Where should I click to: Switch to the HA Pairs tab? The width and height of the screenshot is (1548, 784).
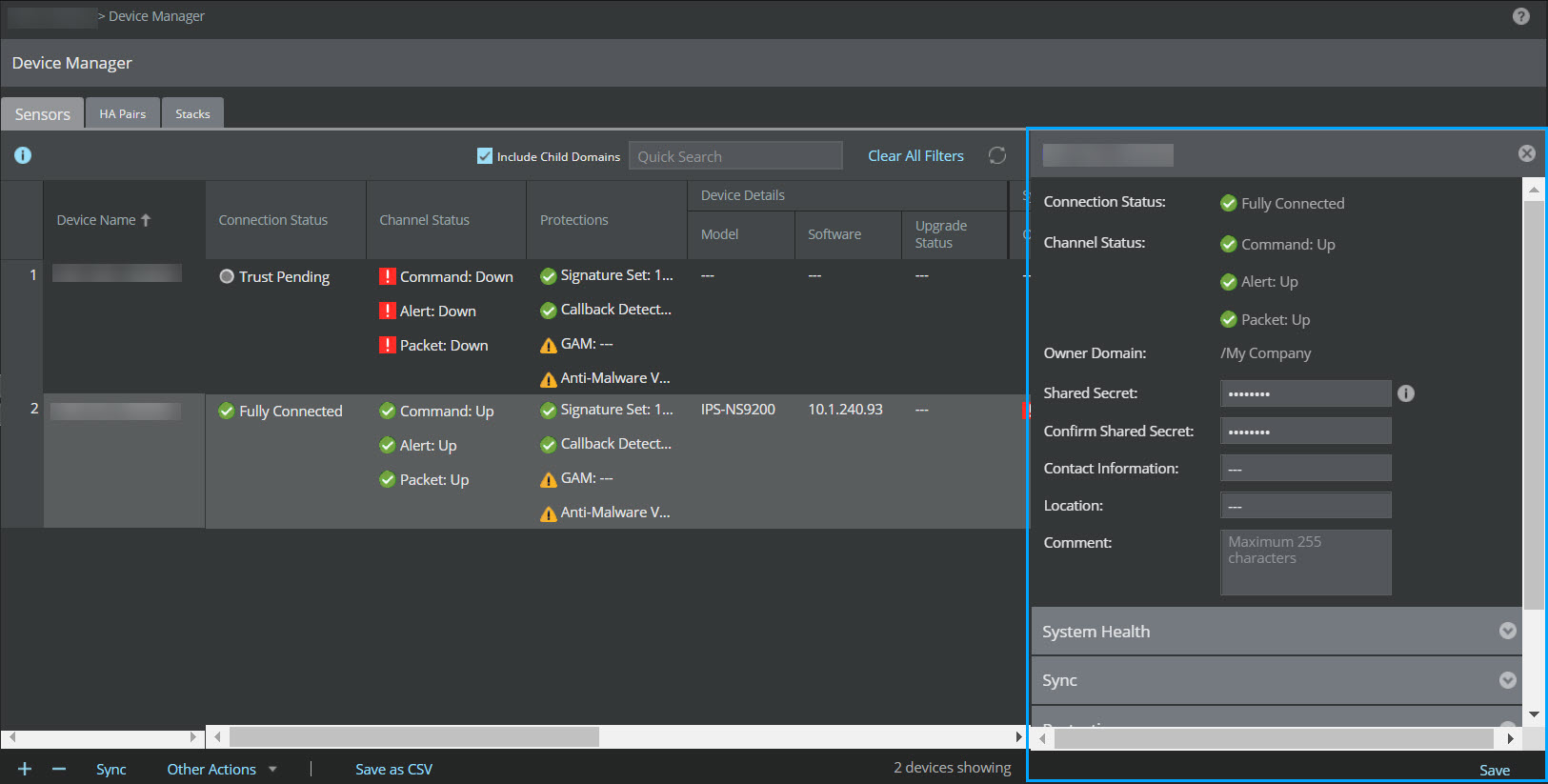pos(123,113)
